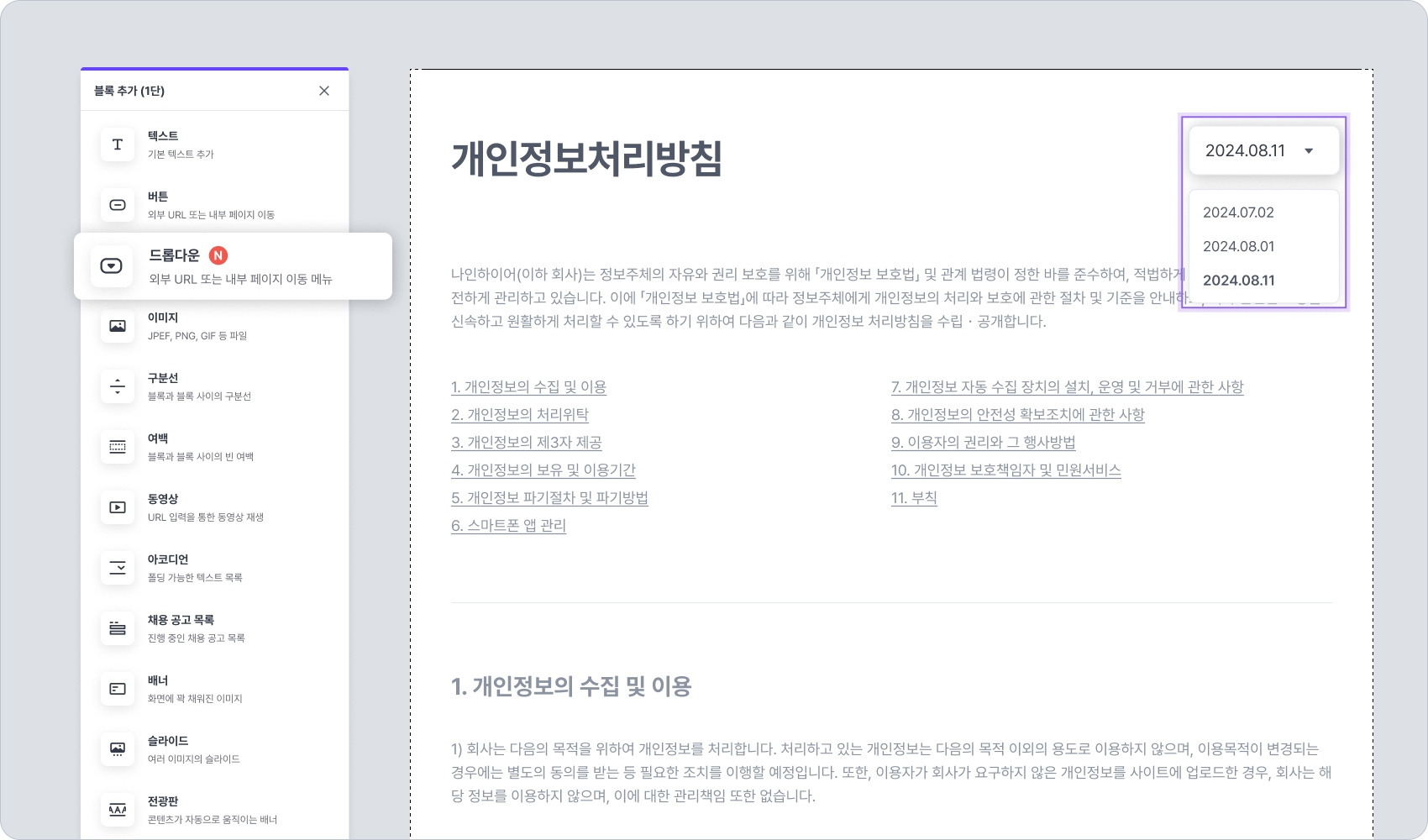The width and height of the screenshot is (1428, 840).
Task: Click the Text block icon
Action: [118, 144]
